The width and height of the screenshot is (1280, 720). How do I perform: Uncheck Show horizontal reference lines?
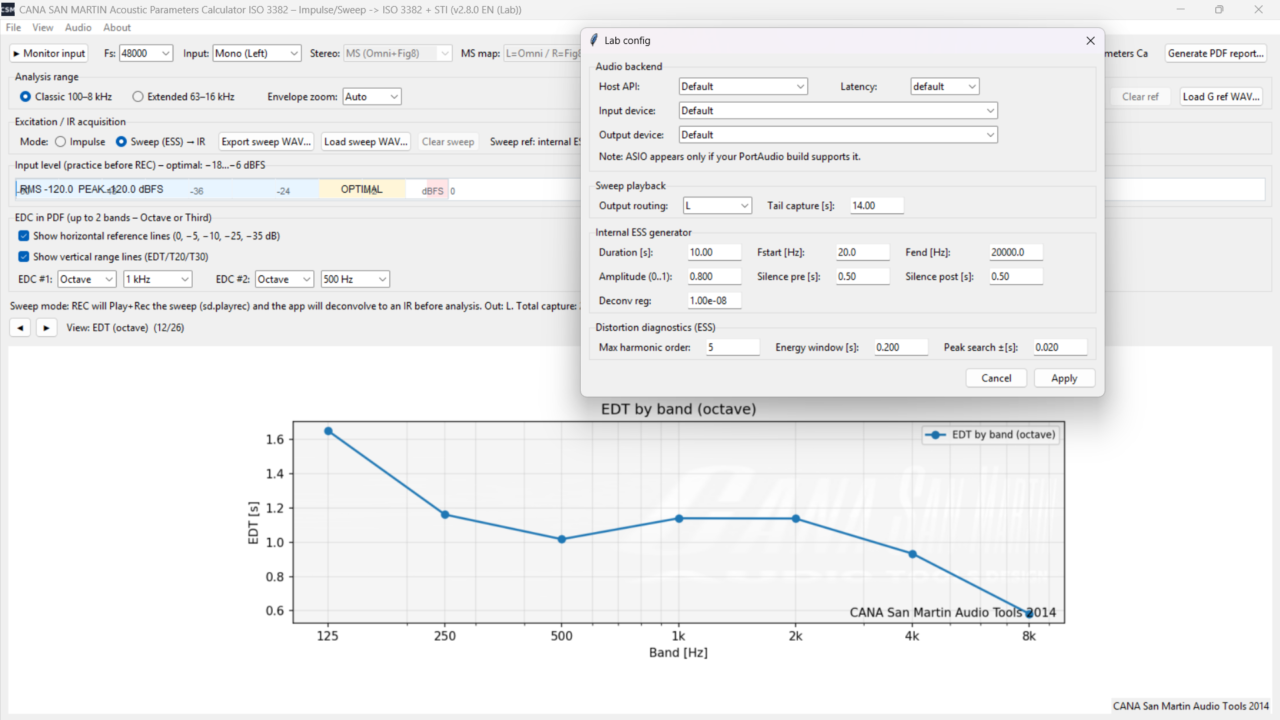pyautogui.click(x=24, y=236)
